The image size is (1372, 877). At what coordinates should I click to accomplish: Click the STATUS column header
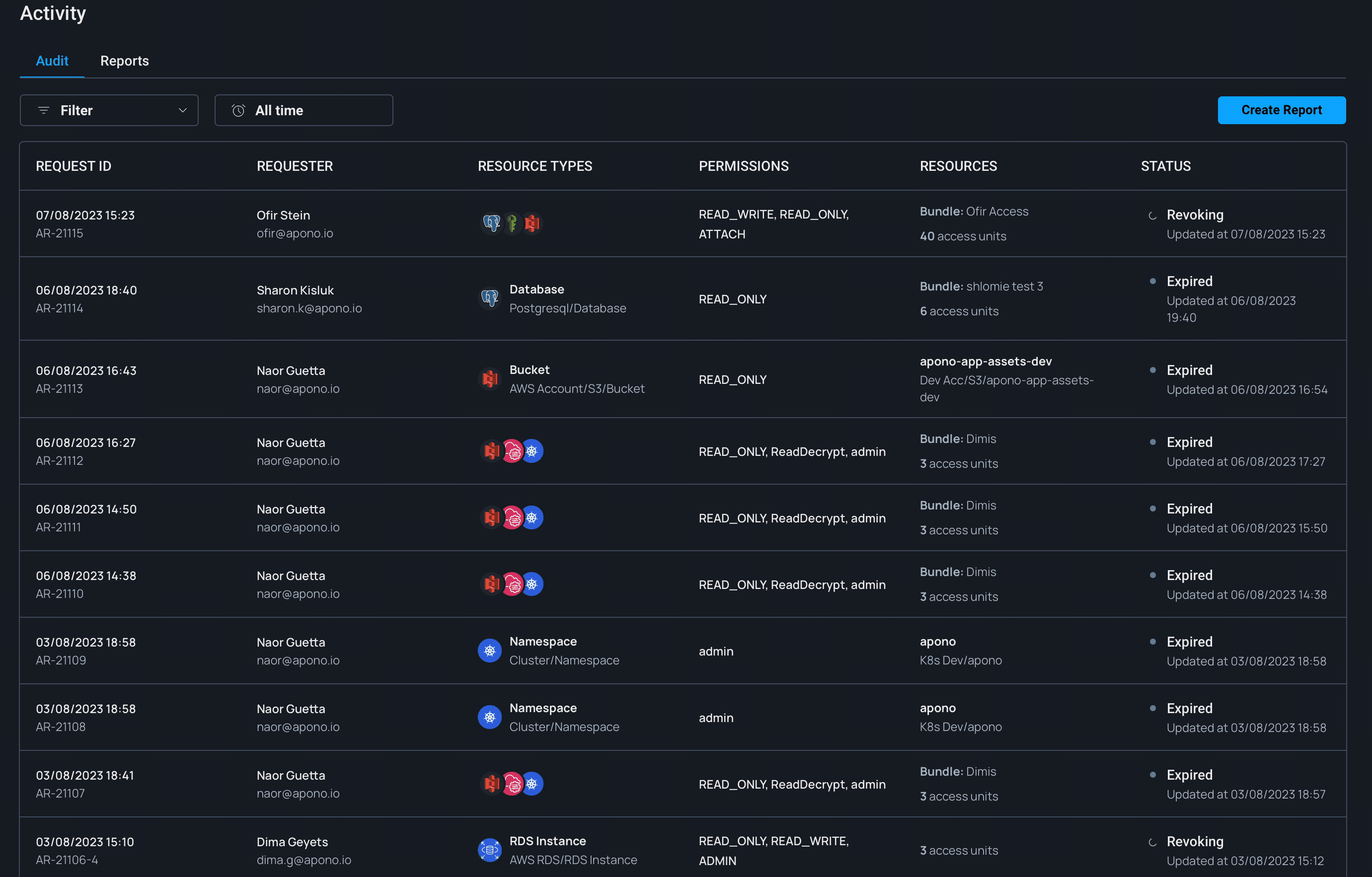click(1165, 166)
